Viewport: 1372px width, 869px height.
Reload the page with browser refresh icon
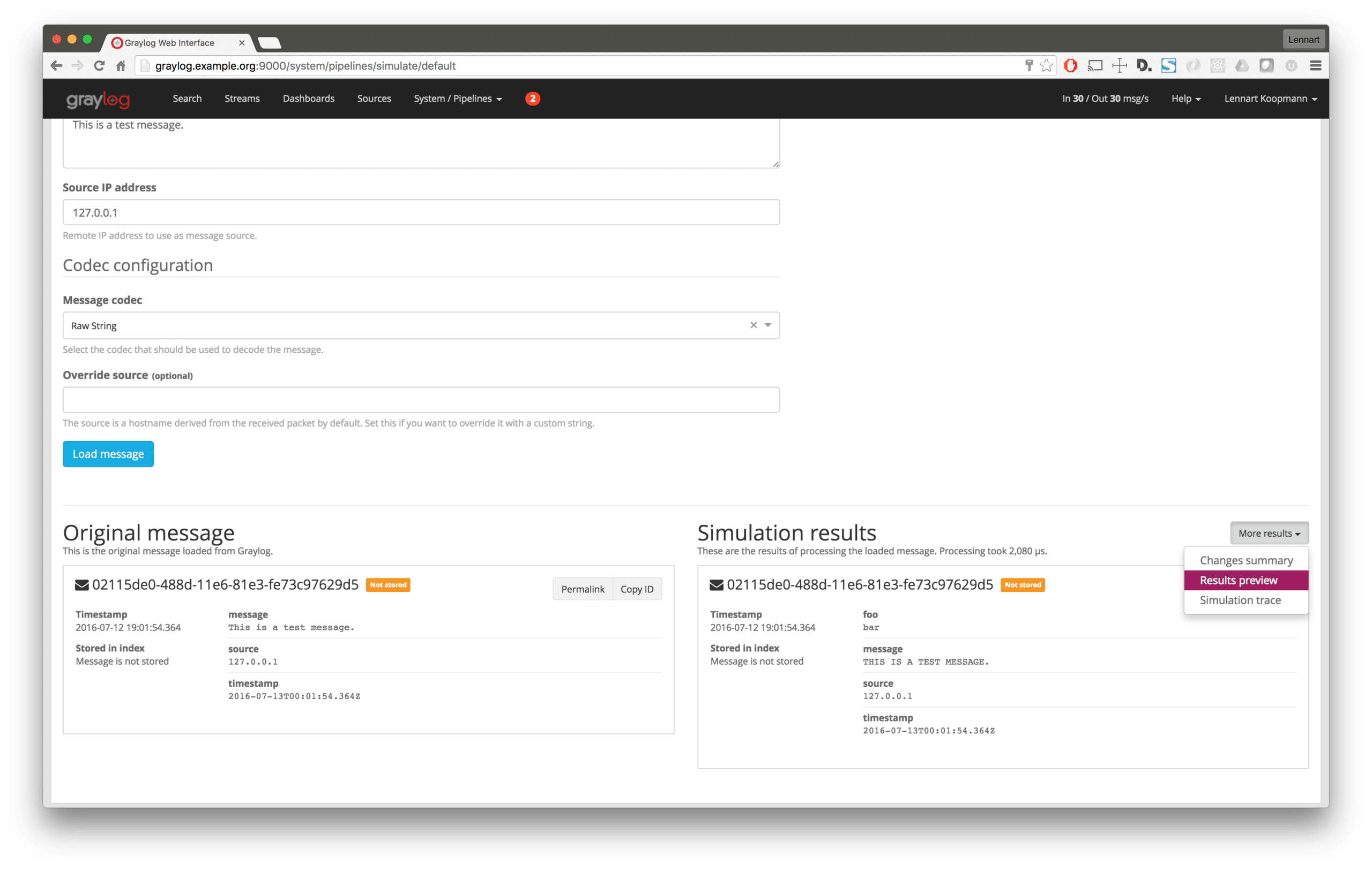point(99,65)
